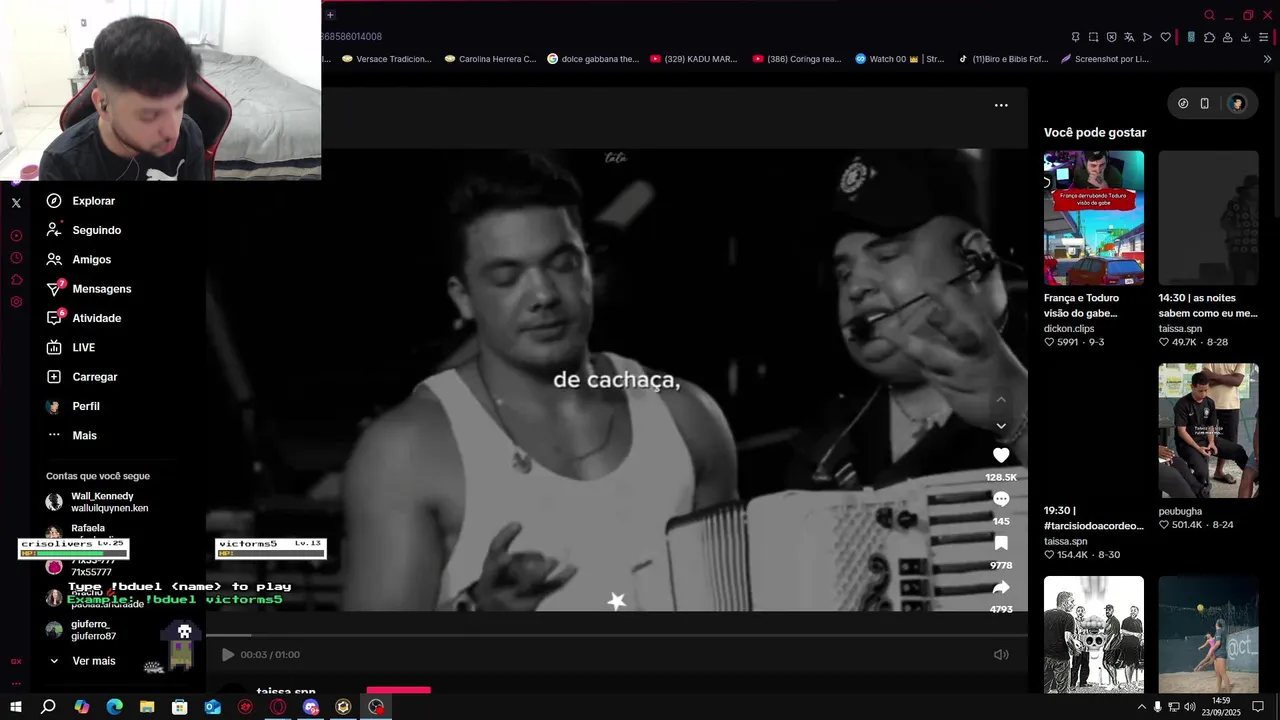Open bookmark (329) KADU MAR...
Screen dimensions: 1280x720
(693, 59)
